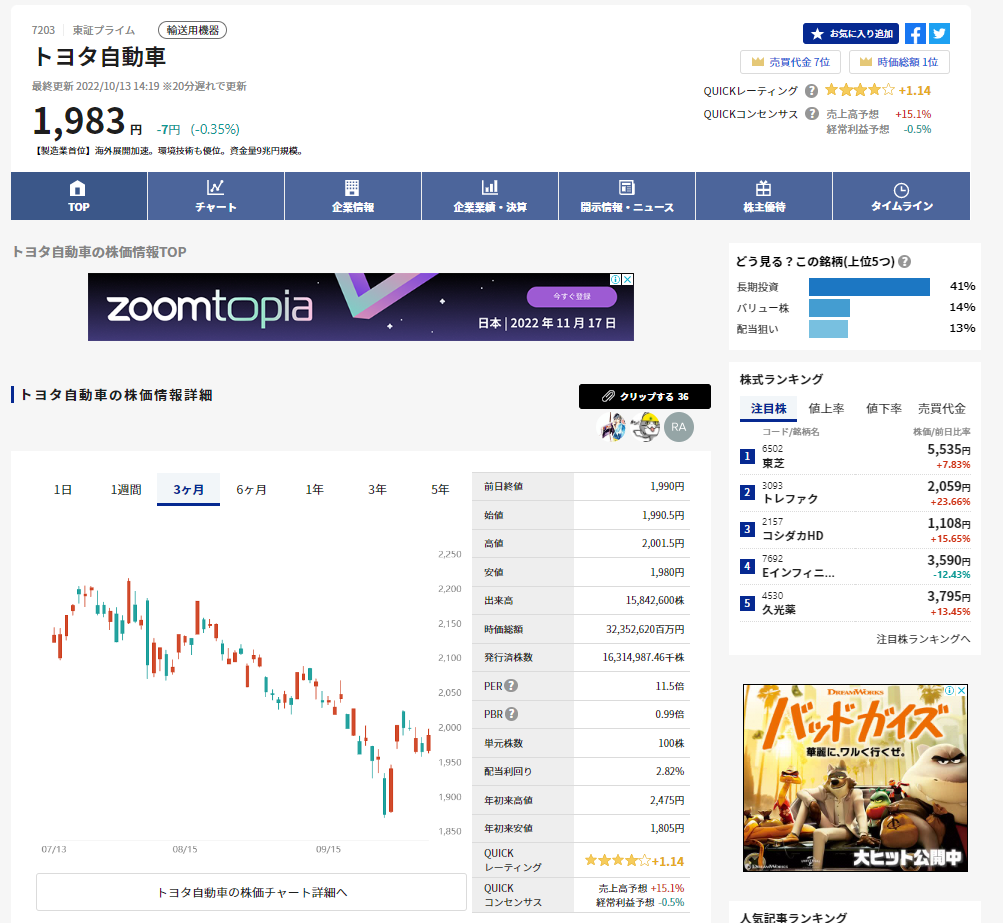
Task: Open トヨタ自動車の株価チャート詳細へ link
Action: (252, 892)
